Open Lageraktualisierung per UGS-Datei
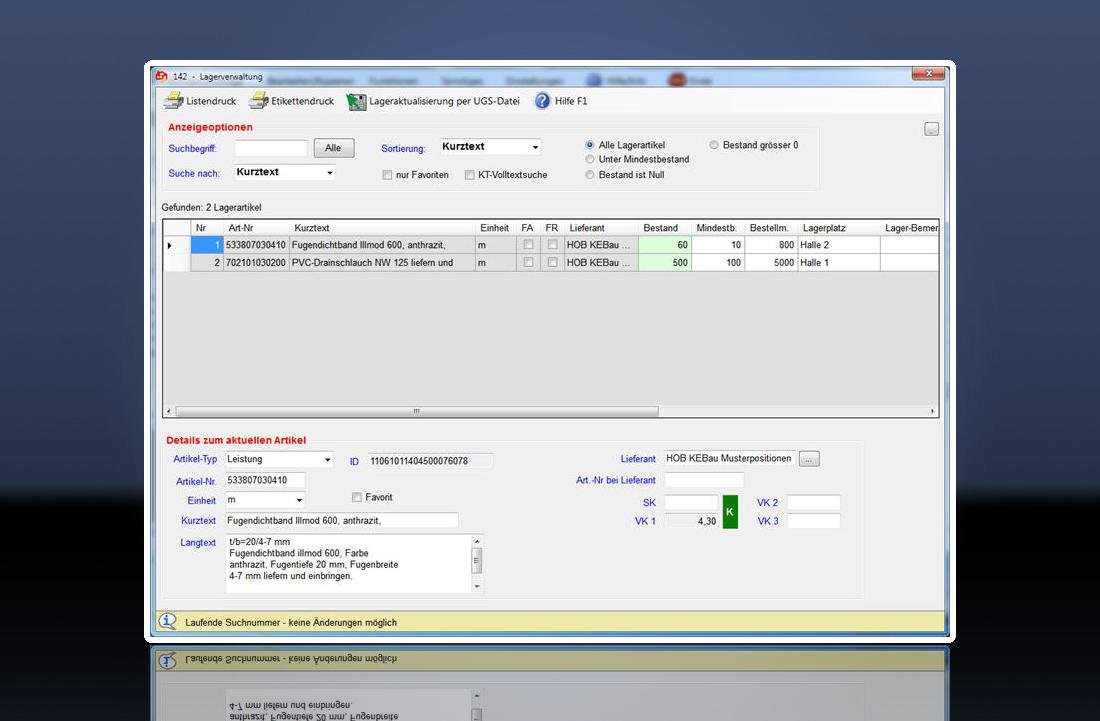Viewport: 1100px width, 721px height. (356, 101)
